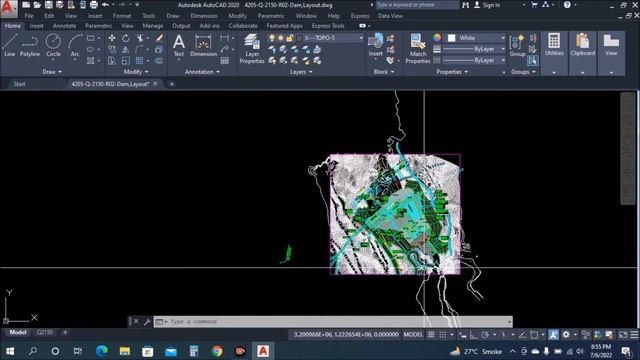This screenshot has height=360, width=640.
Task: Expand the Draw panel
Action: (x=52, y=72)
